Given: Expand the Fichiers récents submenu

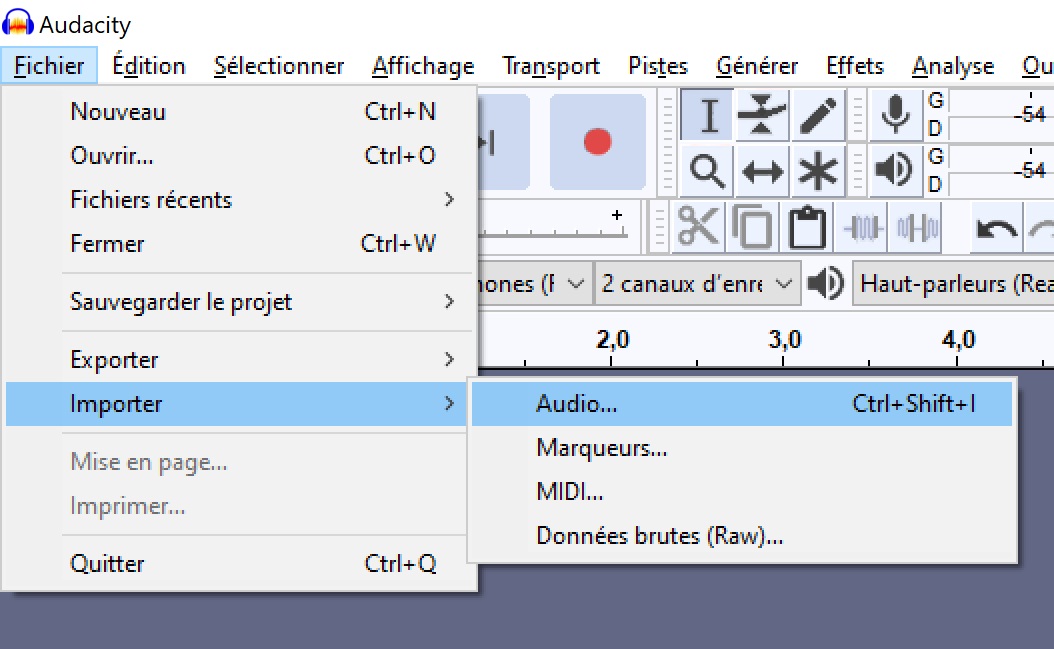Looking at the screenshot, I should pyautogui.click(x=239, y=200).
